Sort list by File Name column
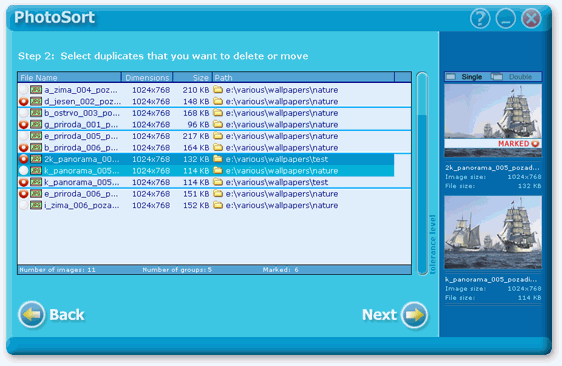Image resolution: width=562 pixels, height=366 pixels. point(70,77)
